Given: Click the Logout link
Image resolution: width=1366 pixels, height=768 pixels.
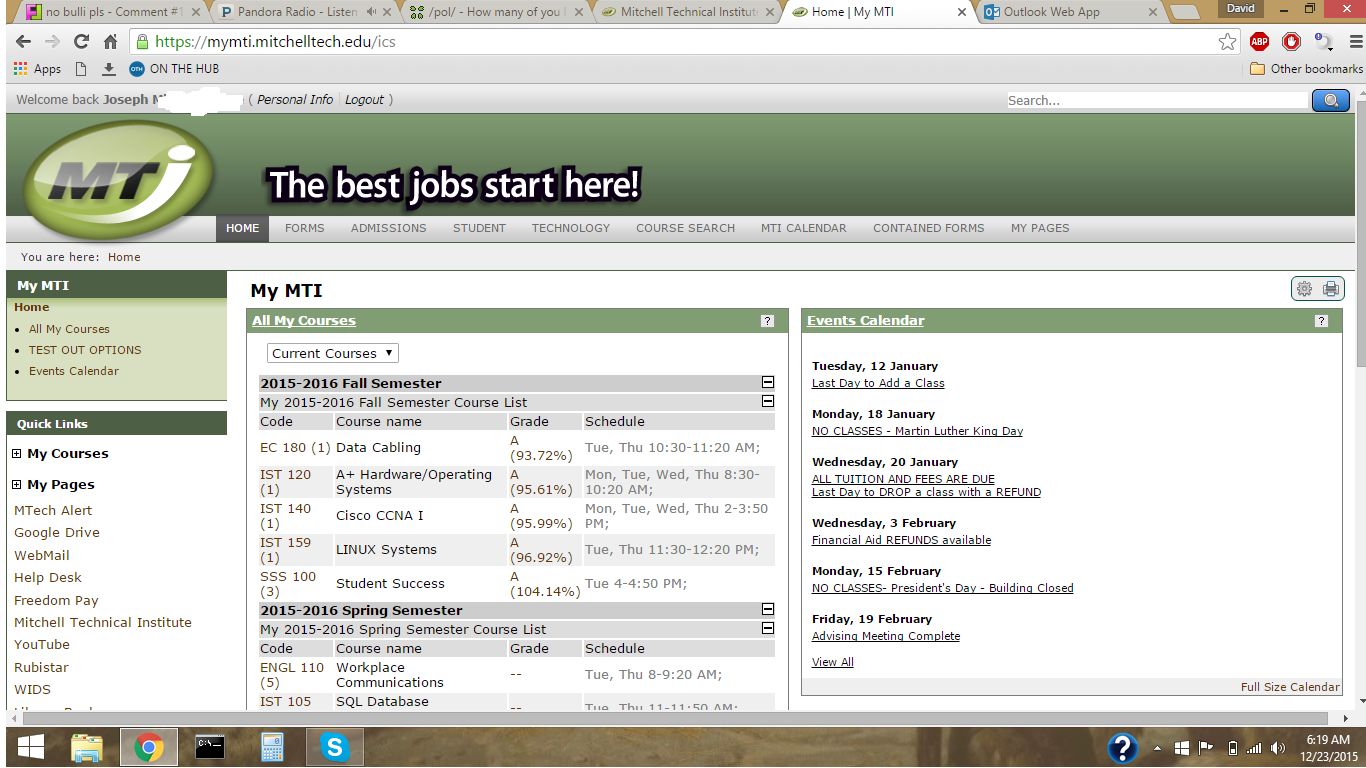Looking at the screenshot, I should coord(364,100).
